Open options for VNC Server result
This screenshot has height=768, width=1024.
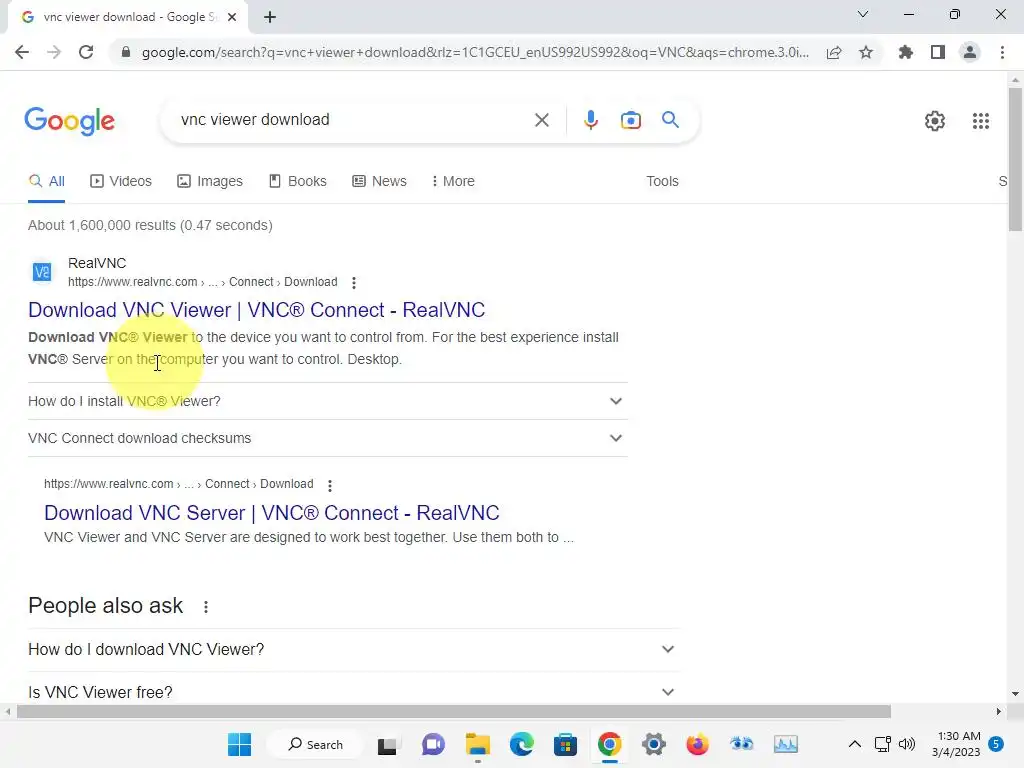pos(330,485)
